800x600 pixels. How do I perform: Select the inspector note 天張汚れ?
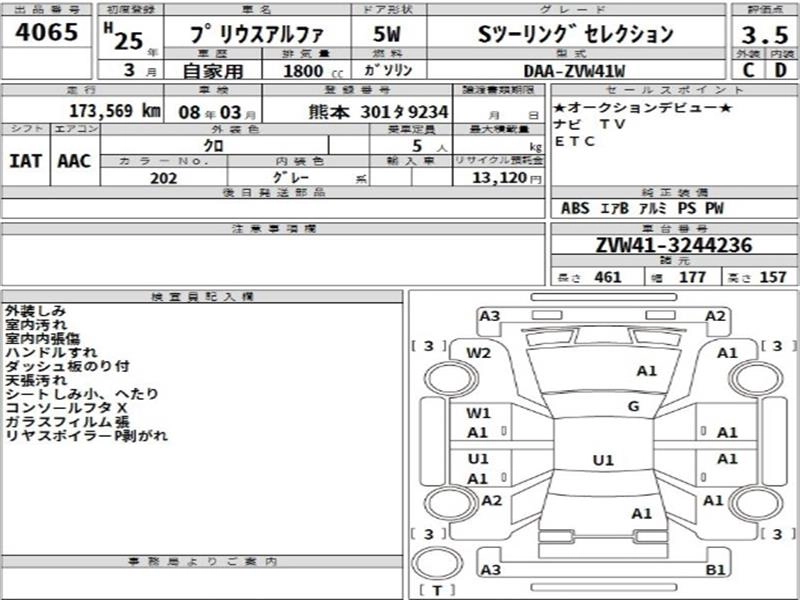click(36, 380)
